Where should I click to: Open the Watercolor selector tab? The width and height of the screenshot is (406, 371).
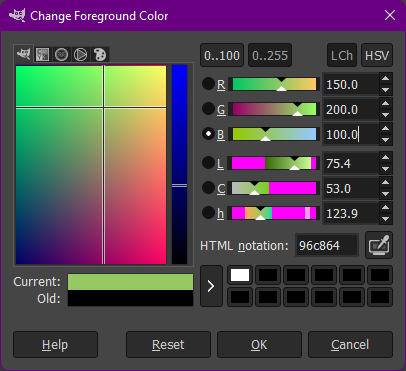click(x=62, y=54)
